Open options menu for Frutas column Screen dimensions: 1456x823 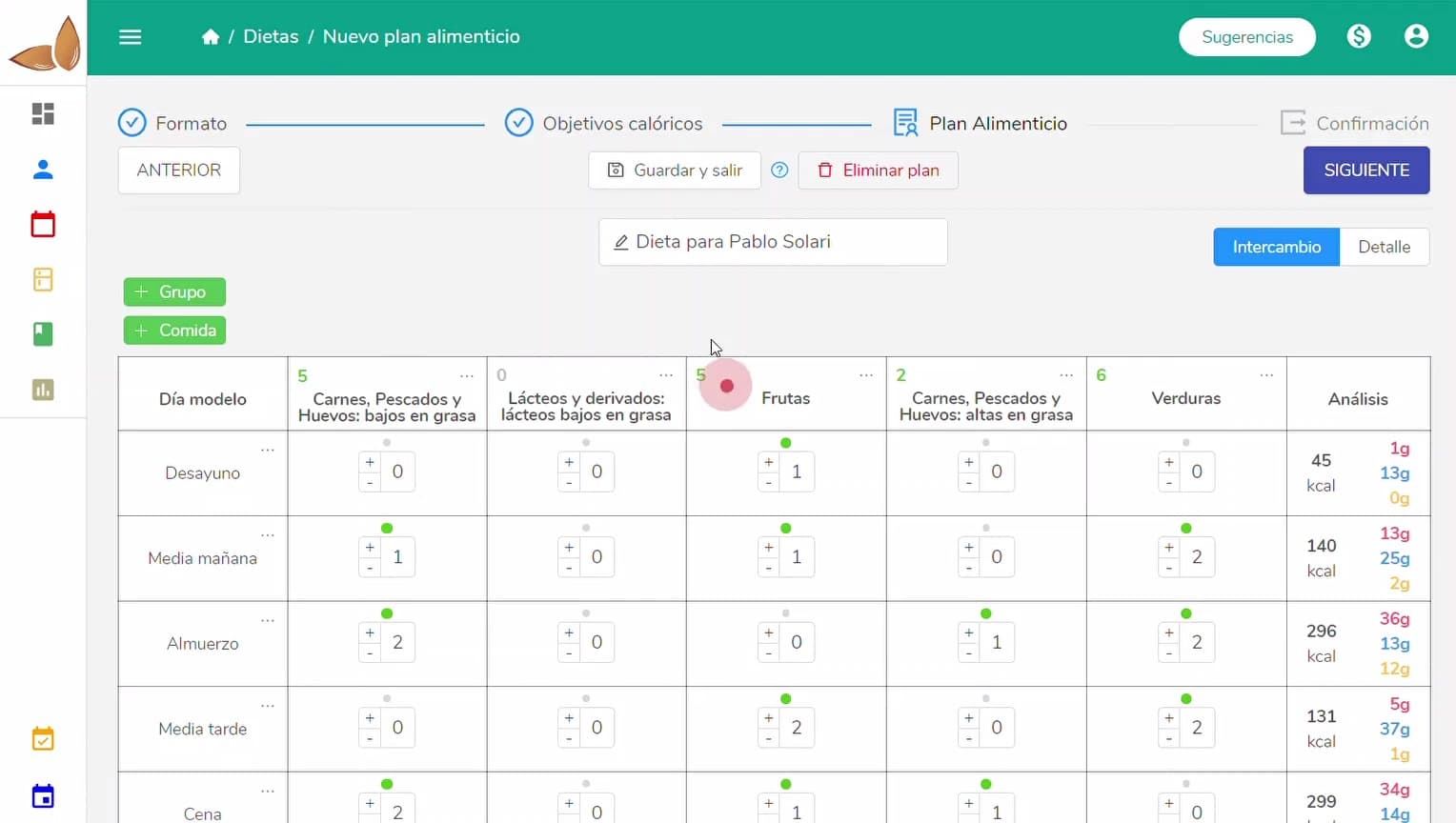pyautogui.click(x=865, y=375)
